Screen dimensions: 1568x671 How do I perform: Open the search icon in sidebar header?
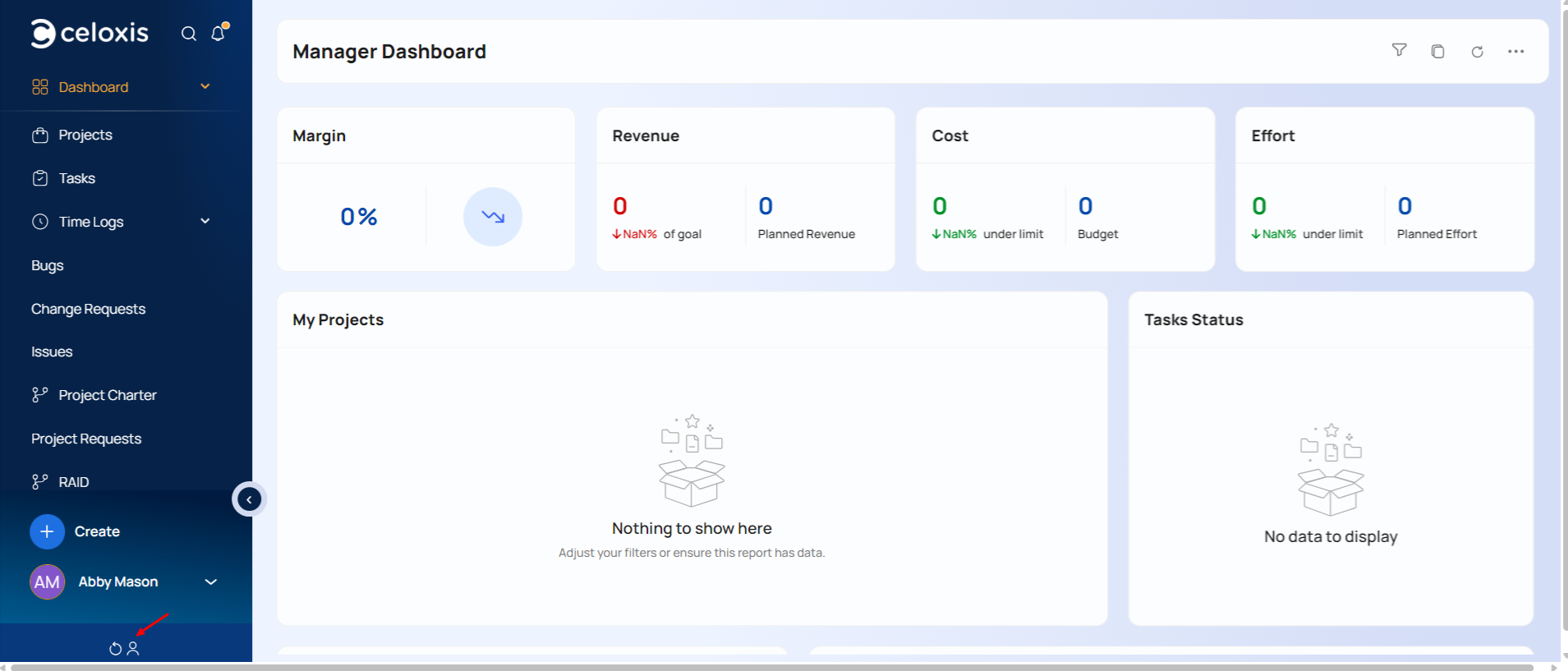click(x=189, y=34)
